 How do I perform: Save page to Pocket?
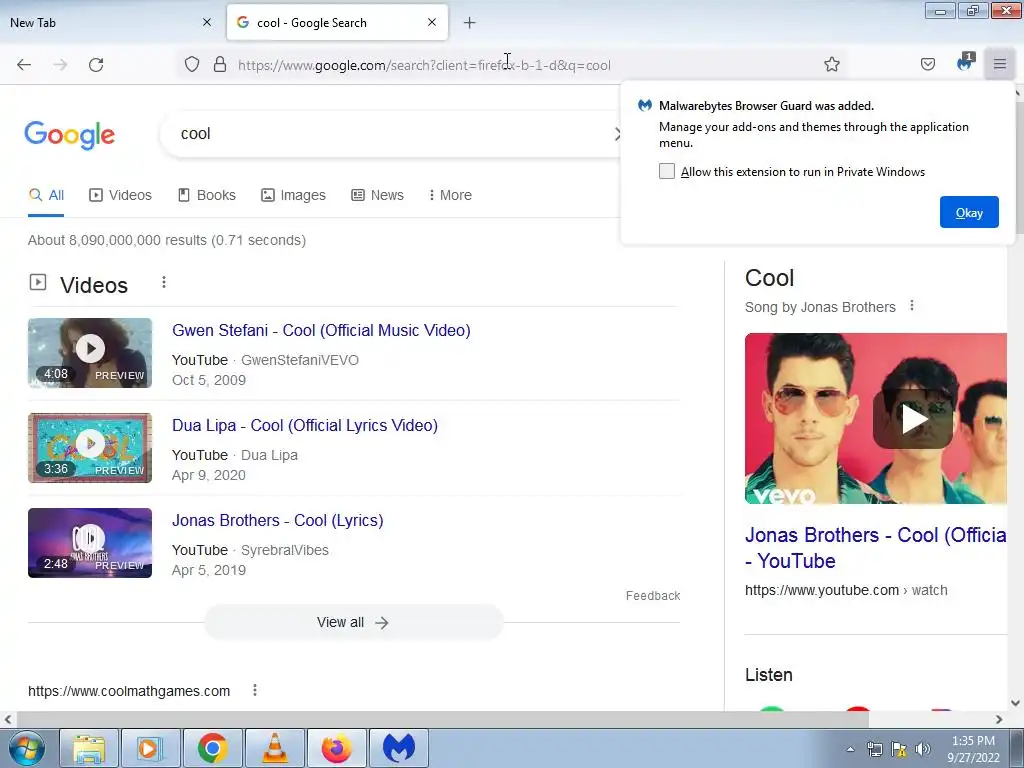(x=927, y=64)
